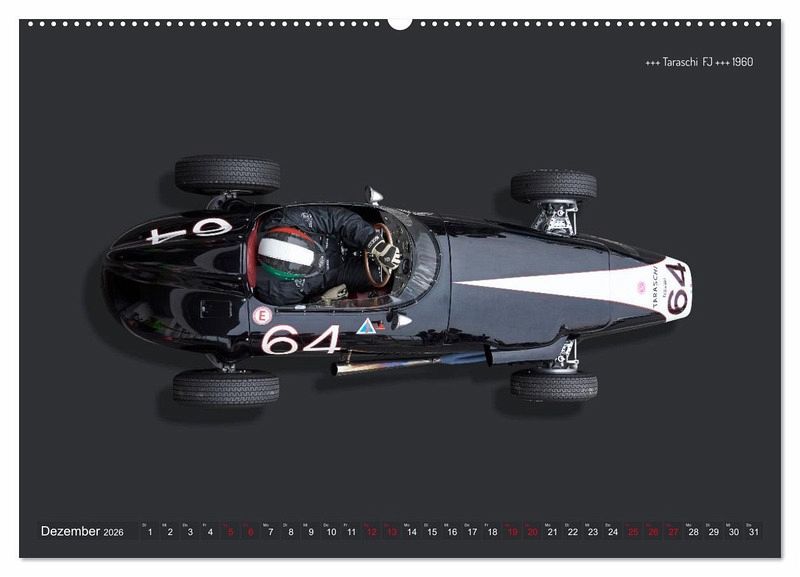Screen dimensions: 800x577
Task: Click the red circled E badge on car
Action: pyautogui.click(x=262, y=315)
